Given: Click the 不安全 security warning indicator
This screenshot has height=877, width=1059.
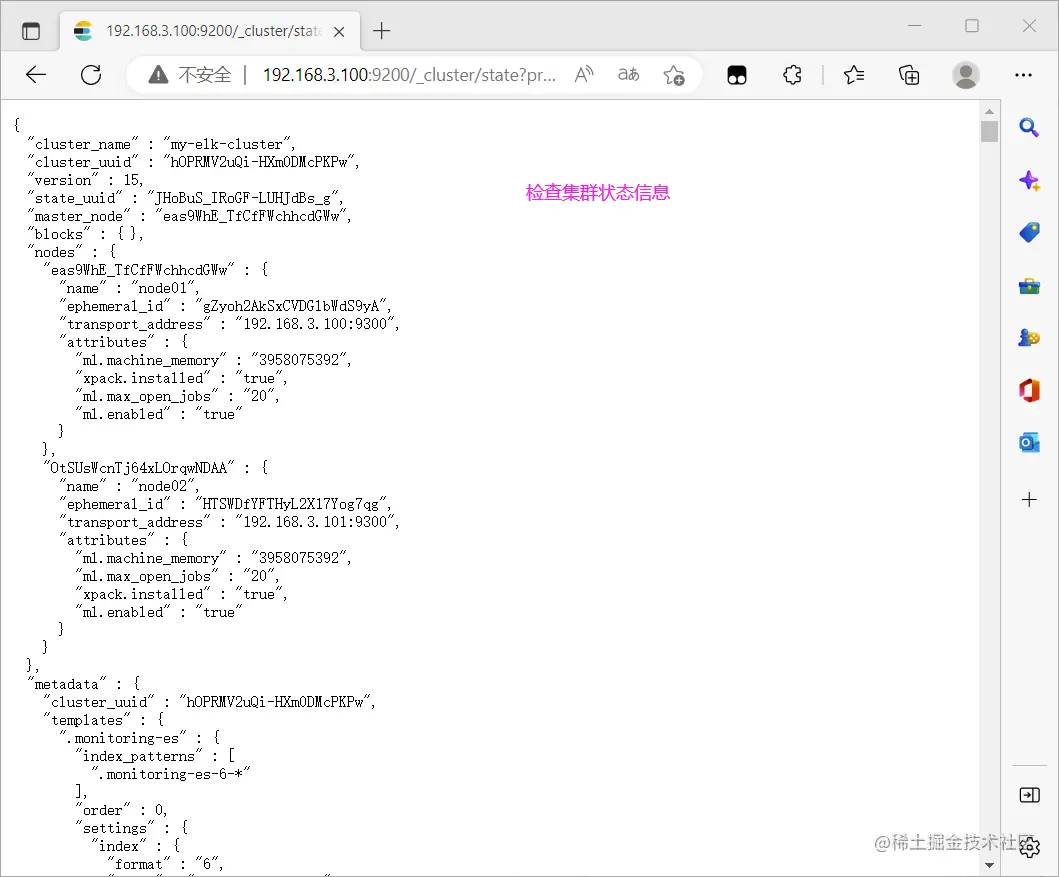Looking at the screenshot, I should point(190,75).
